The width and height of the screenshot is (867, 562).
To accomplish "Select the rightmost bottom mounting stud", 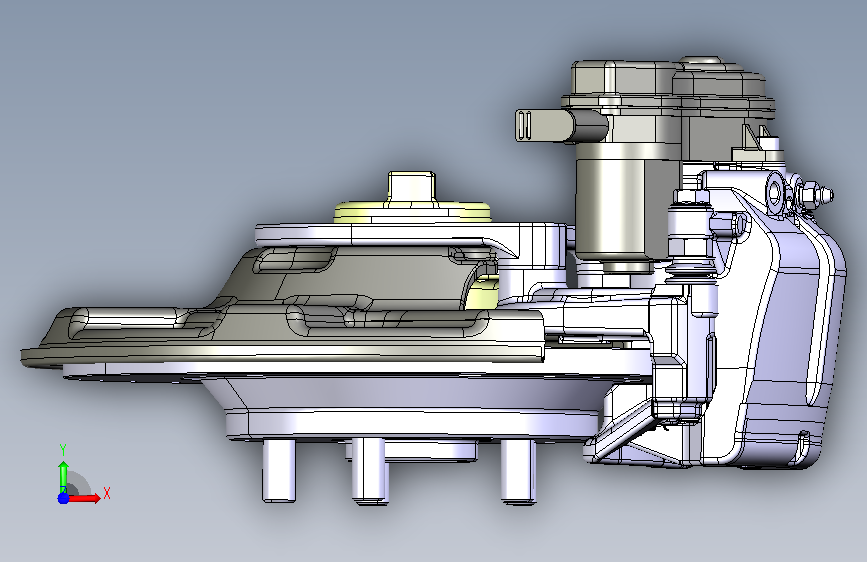I will click(518, 471).
